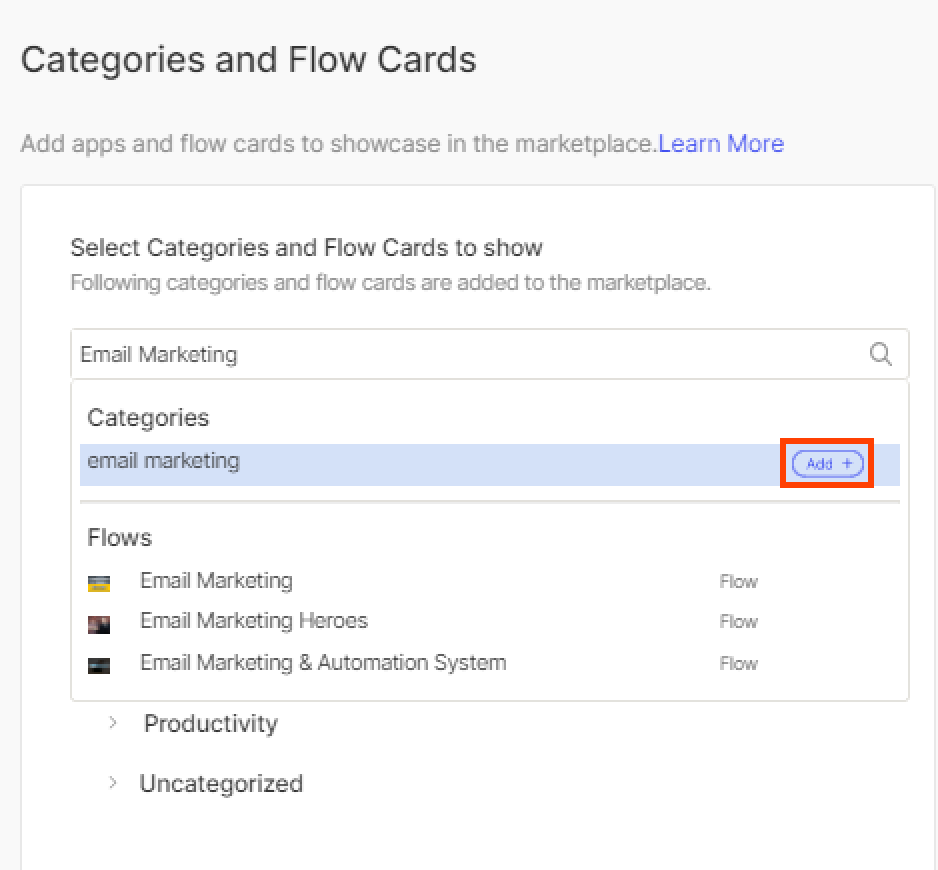Click the Flow tag beside Email Marketing Heroes
Screen dimensions: 938x870
pyautogui.click(x=739, y=622)
